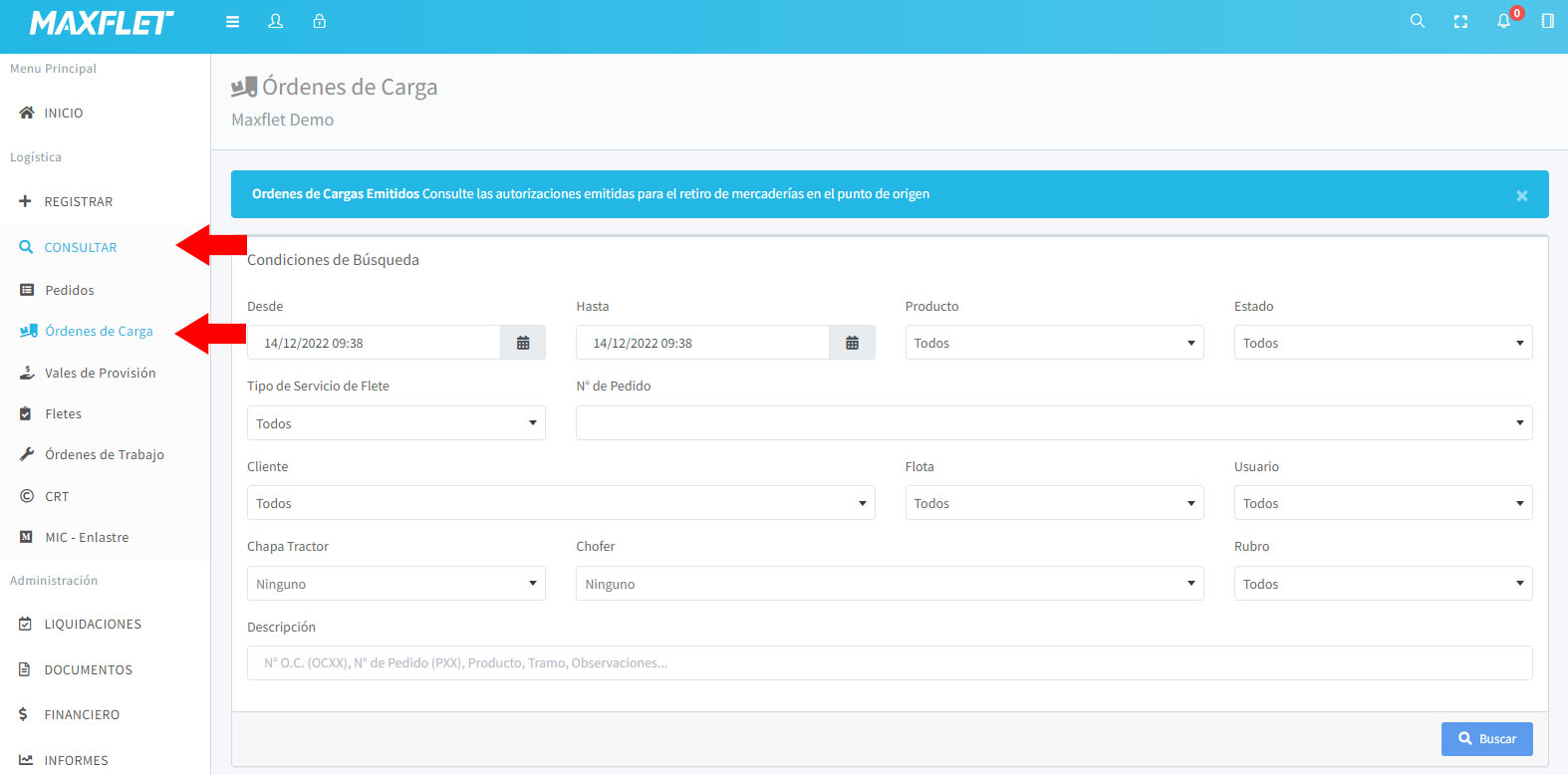Click the hamburger menu icon in header
This screenshot has height=775, width=1568.
(x=232, y=21)
